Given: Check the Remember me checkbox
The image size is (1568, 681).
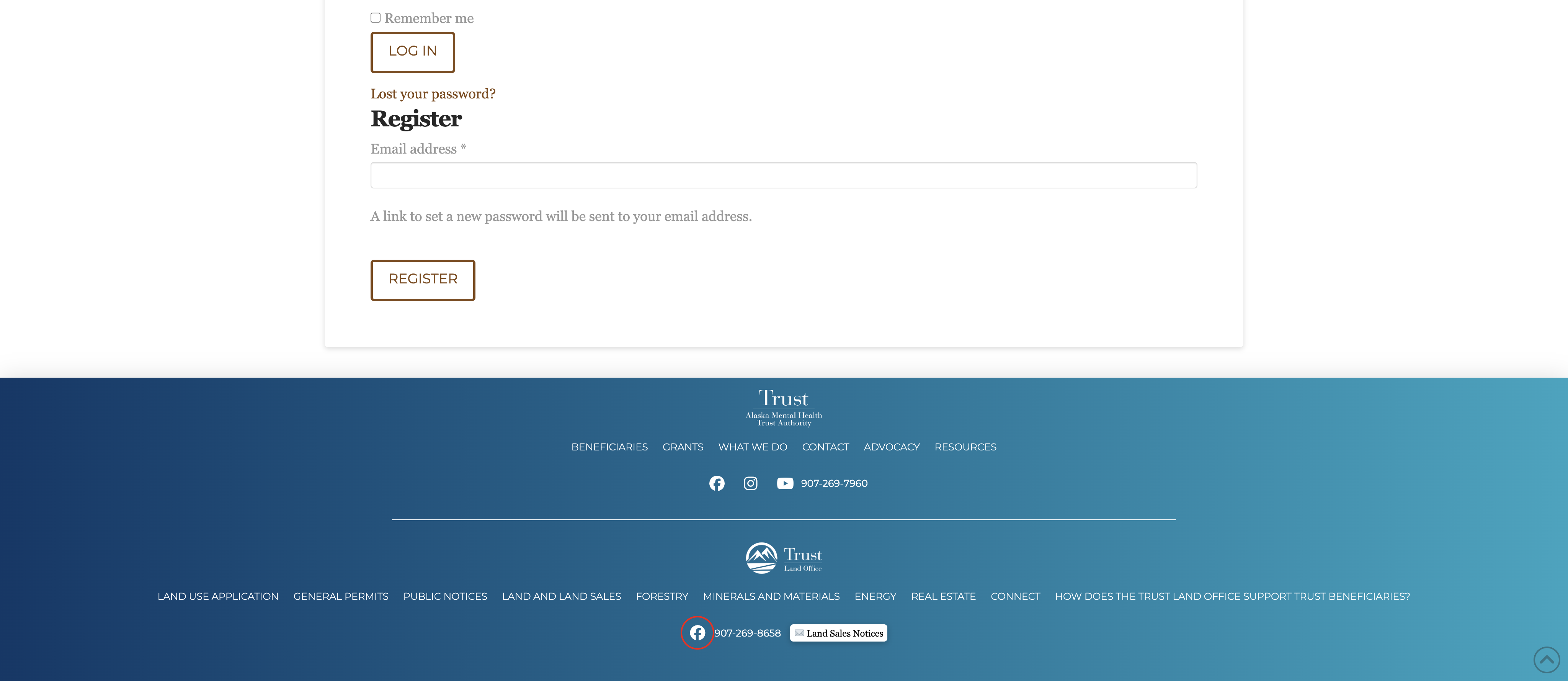Looking at the screenshot, I should [376, 18].
